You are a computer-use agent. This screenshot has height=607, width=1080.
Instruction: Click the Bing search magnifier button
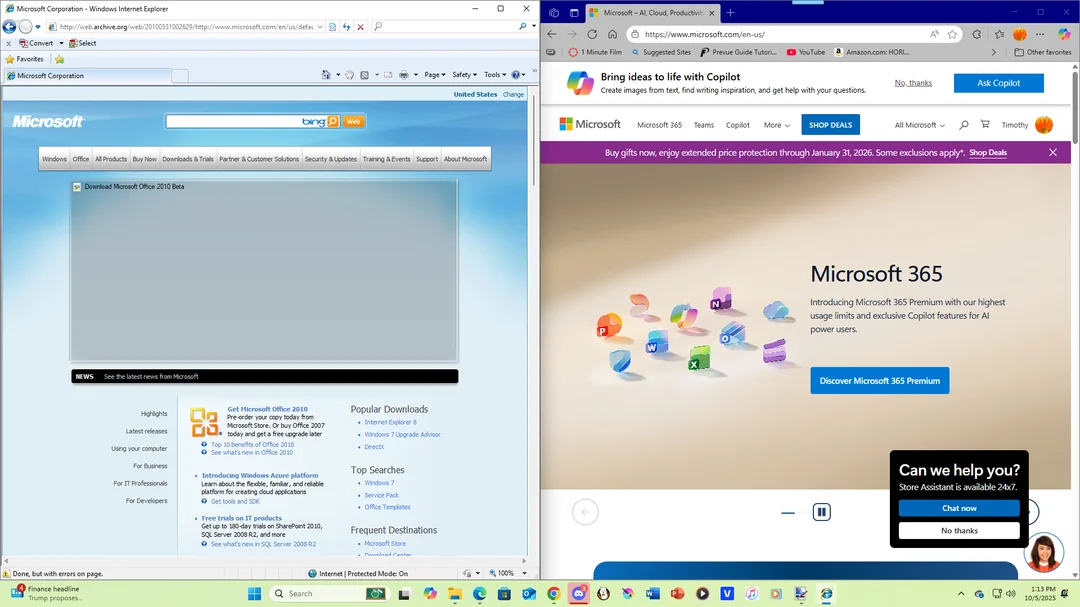[x=333, y=121]
